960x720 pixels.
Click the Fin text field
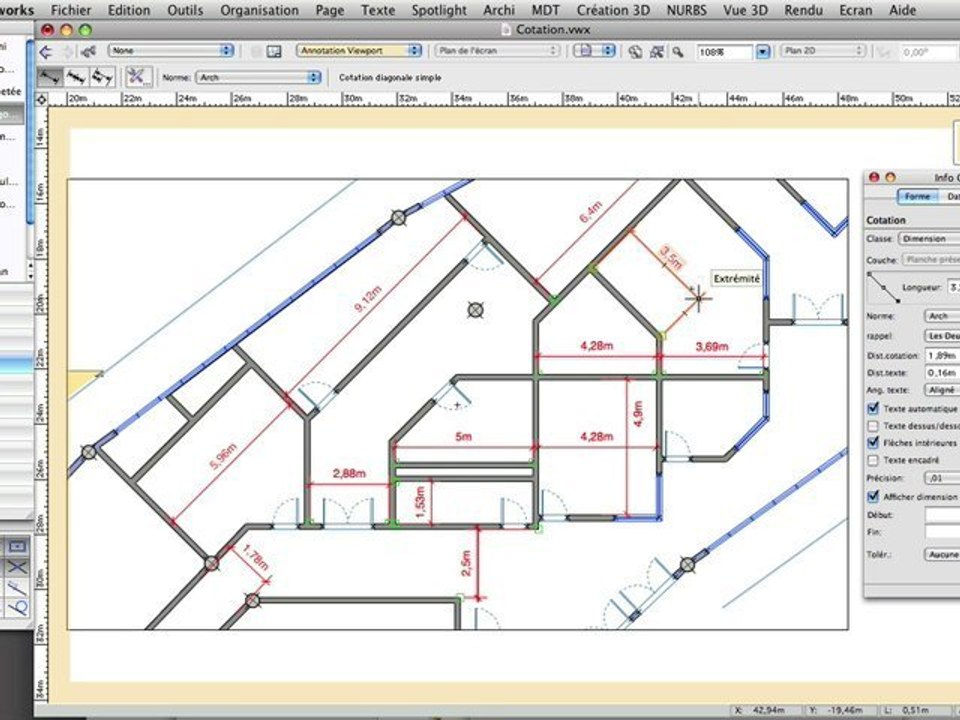[x=942, y=531]
